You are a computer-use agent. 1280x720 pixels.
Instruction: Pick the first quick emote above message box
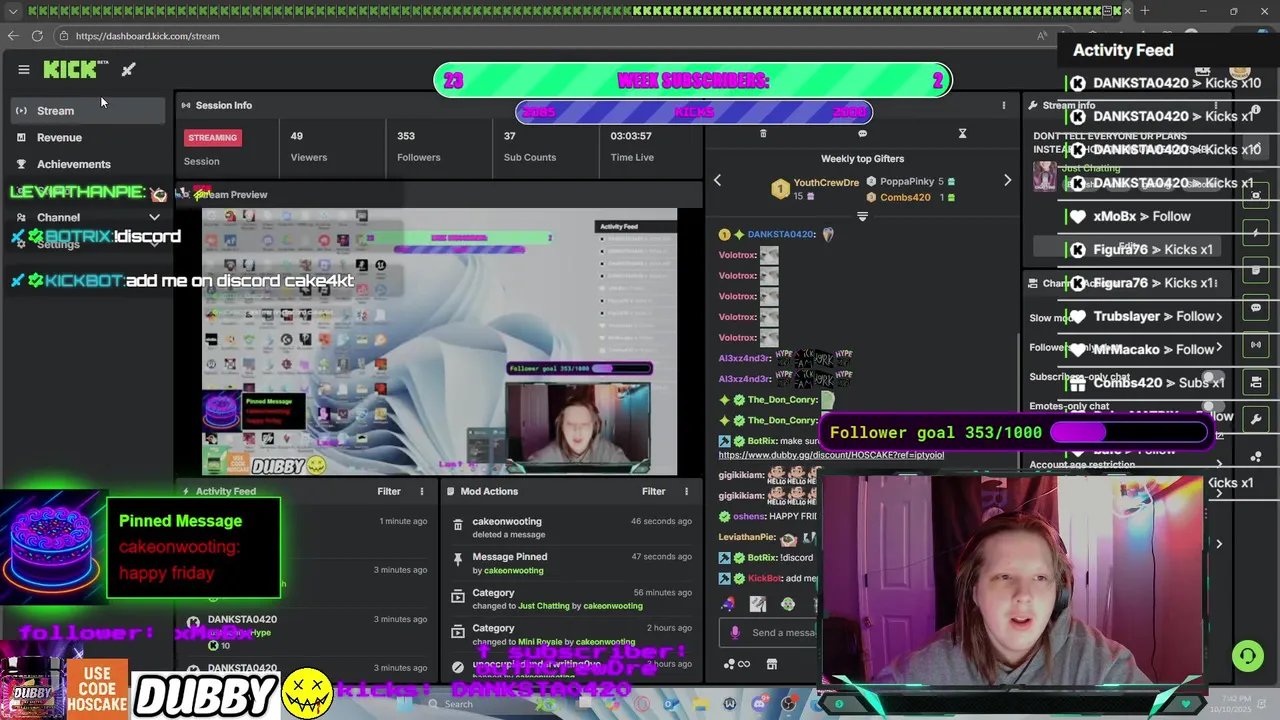pyautogui.click(x=728, y=604)
